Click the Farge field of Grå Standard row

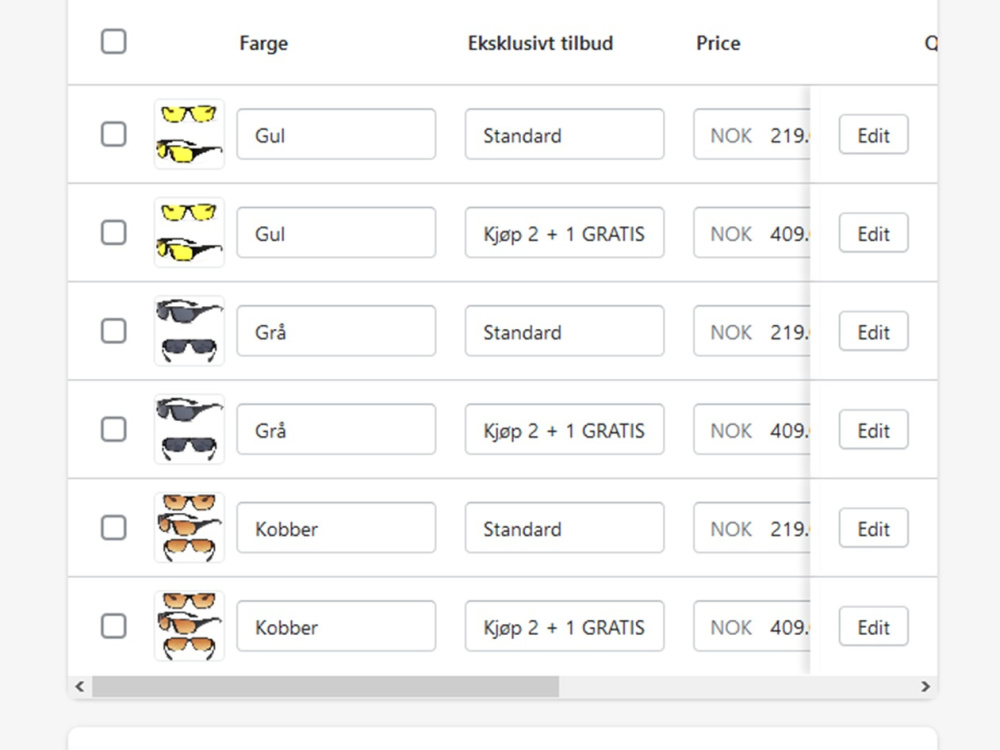click(x=336, y=331)
